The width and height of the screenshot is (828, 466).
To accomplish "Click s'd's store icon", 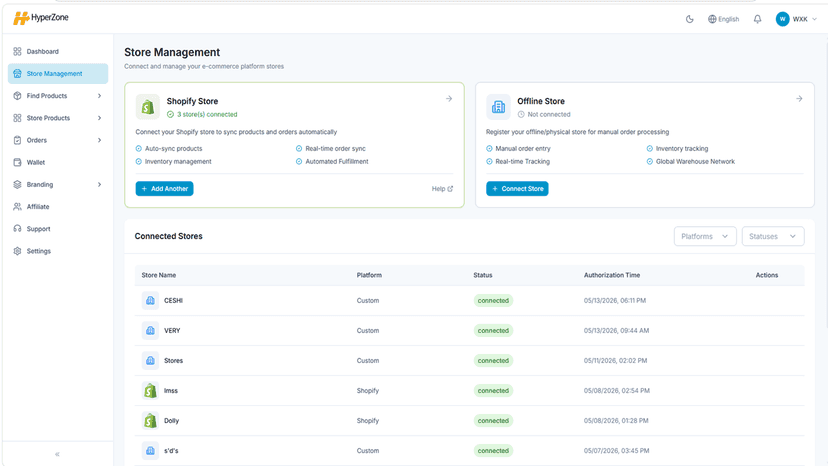I will (150, 451).
